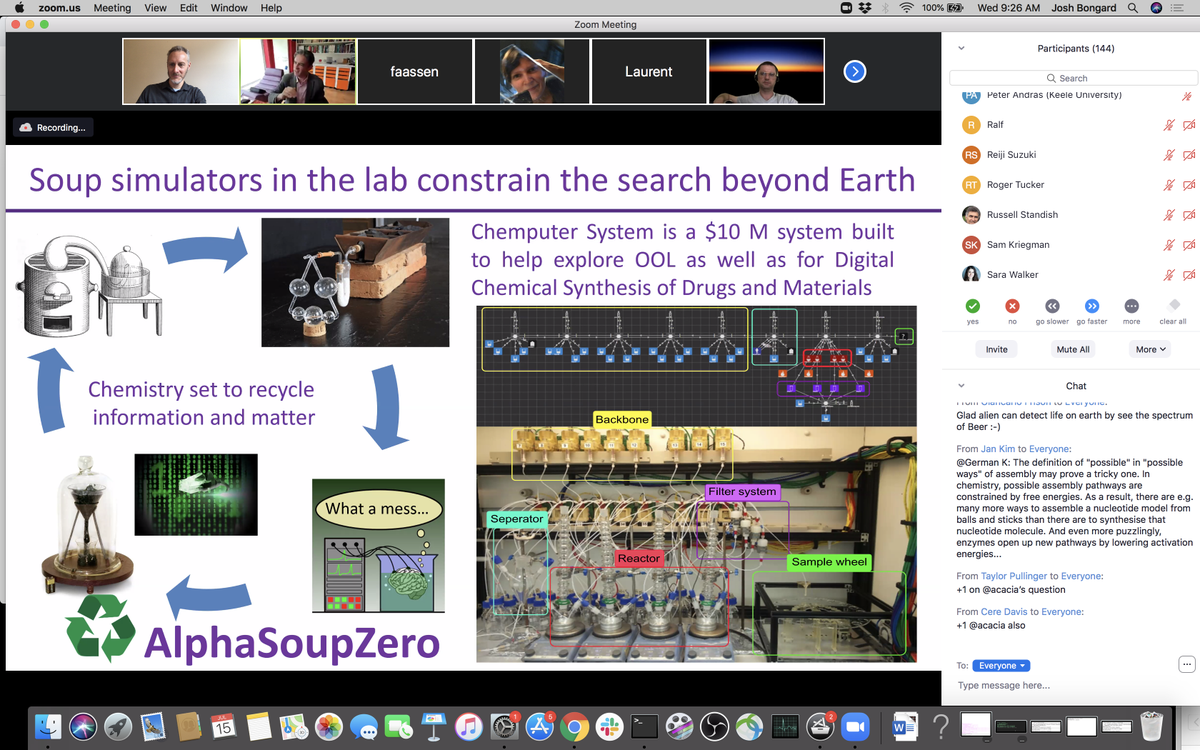Click Jan Kim's name in chat
This screenshot has width=1200, height=750.
click(998, 449)
